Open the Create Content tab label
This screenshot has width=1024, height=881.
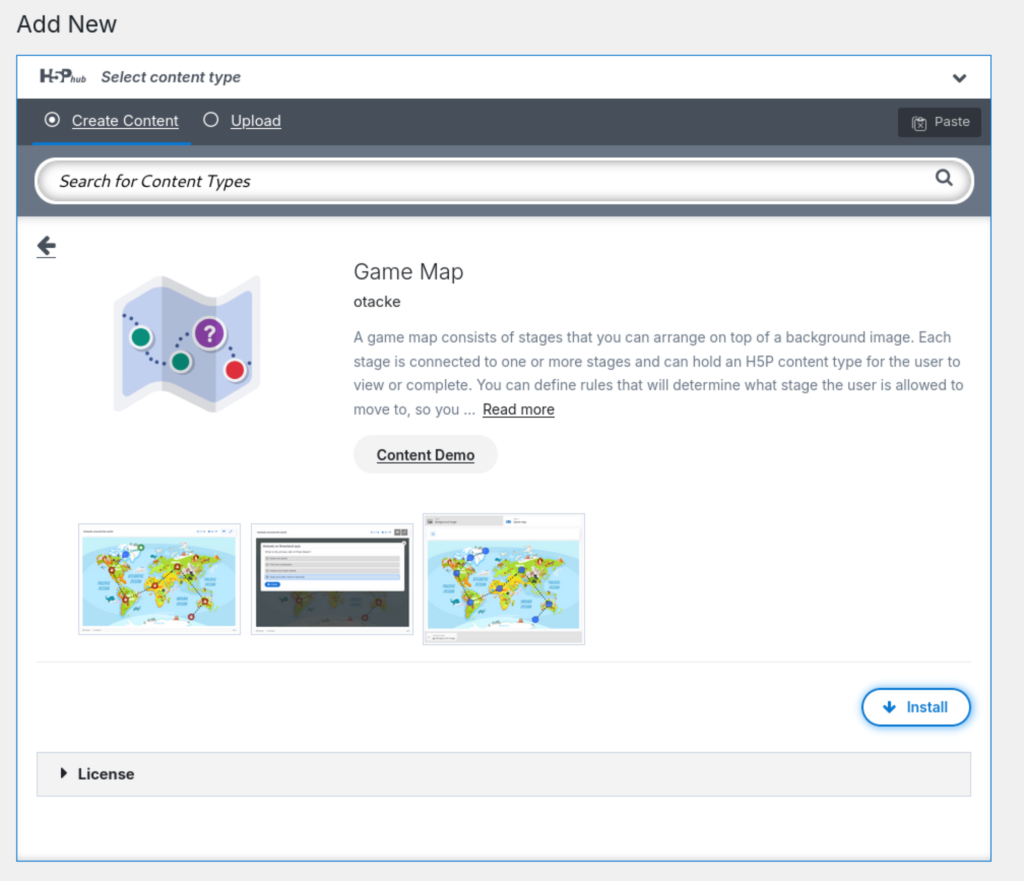click(x=125, y=121)
